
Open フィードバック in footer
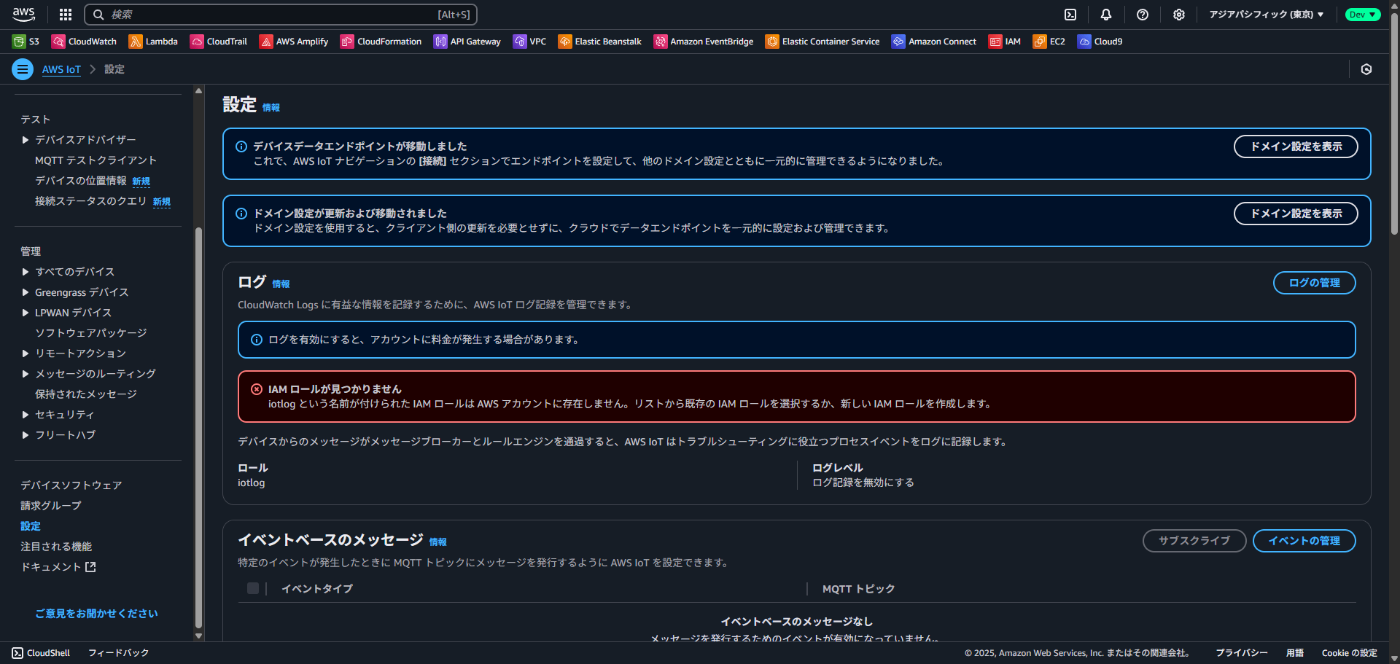(x=118, y=653)
